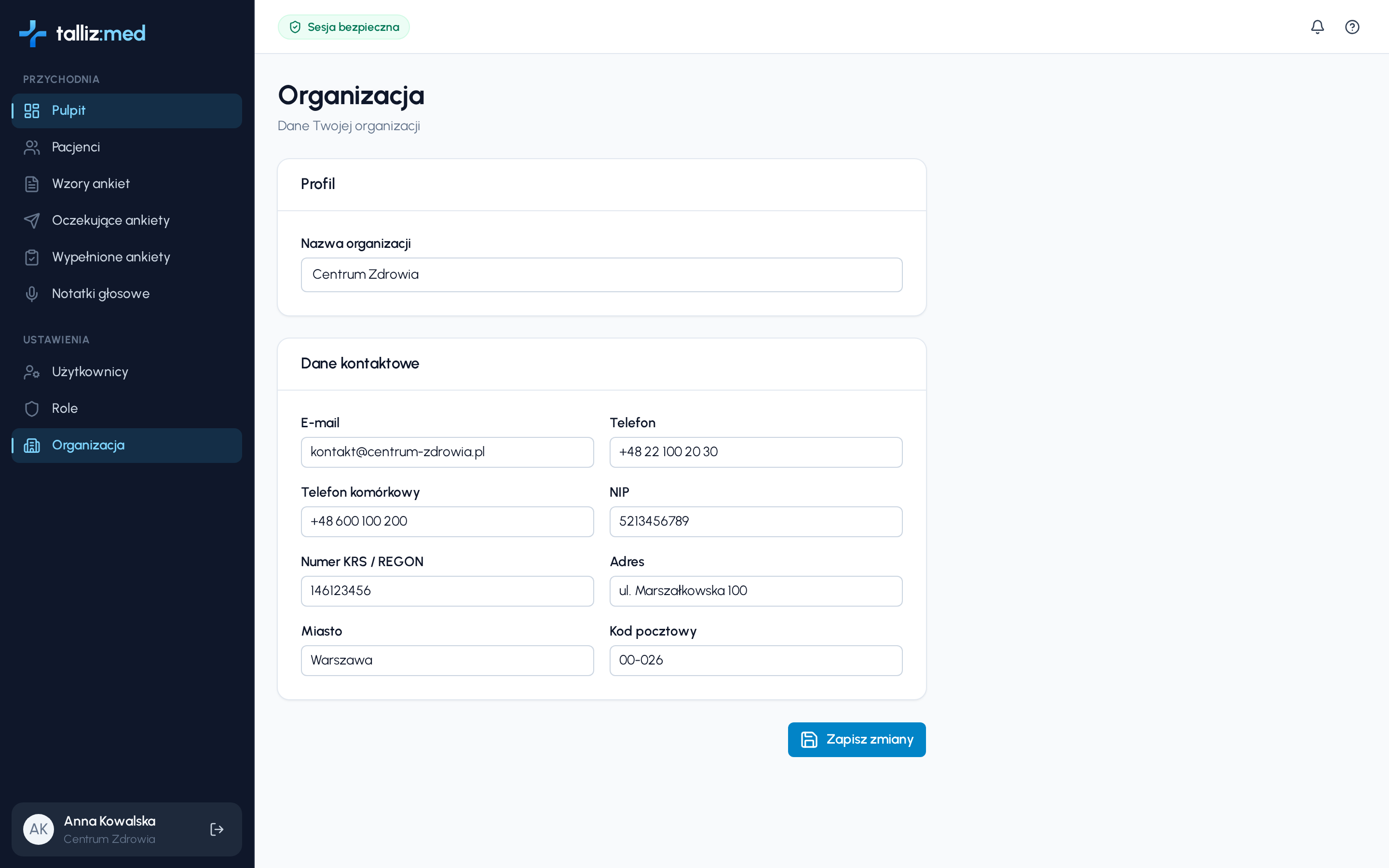This screenshot has width=1389, height=868.
Task: Click the talliz:med brand name
Action: [101, 33]
